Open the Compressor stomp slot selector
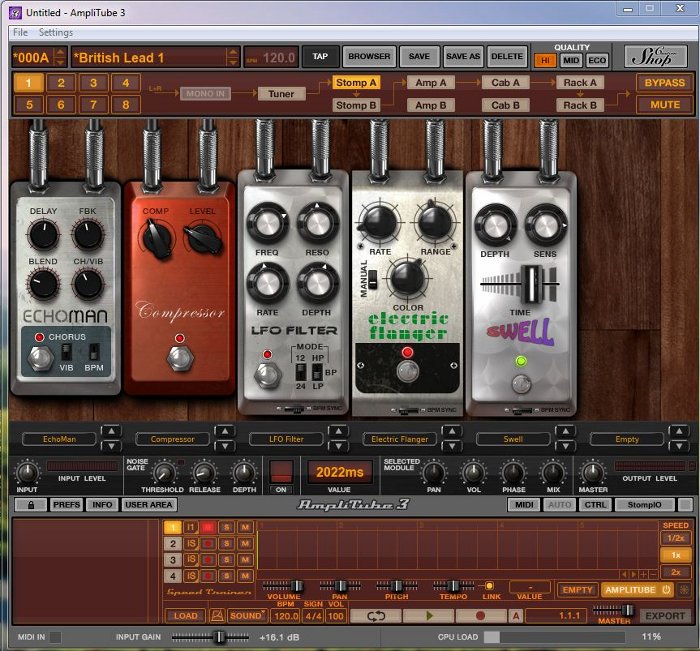Screen dimensions: 700x651 (x=172, y=439)
